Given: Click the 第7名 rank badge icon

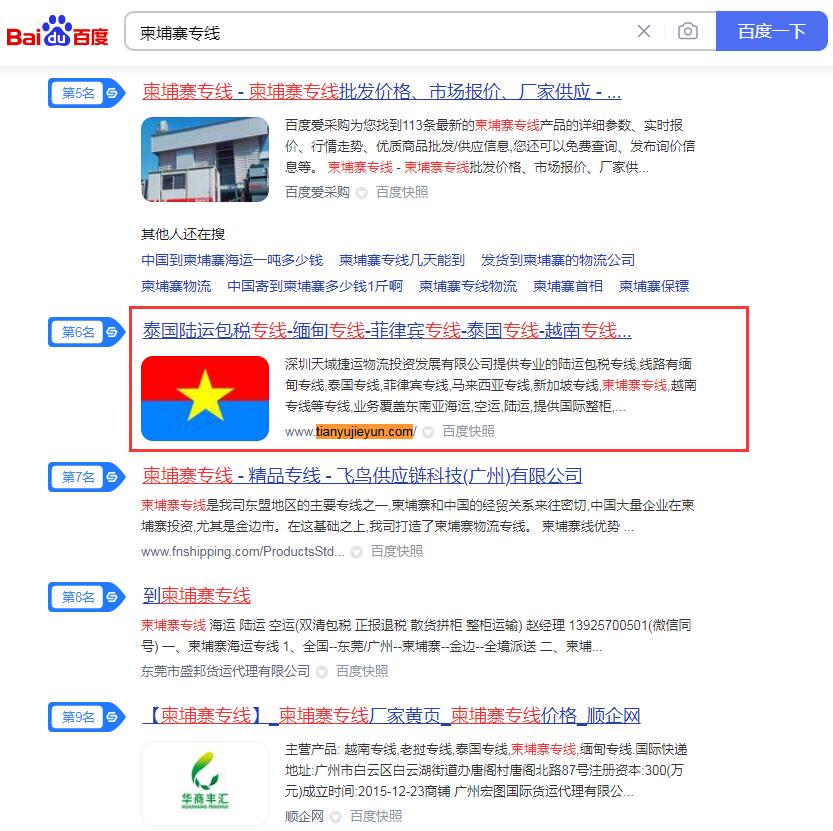Looking at the screenshot, I should (x=87, y=477).
